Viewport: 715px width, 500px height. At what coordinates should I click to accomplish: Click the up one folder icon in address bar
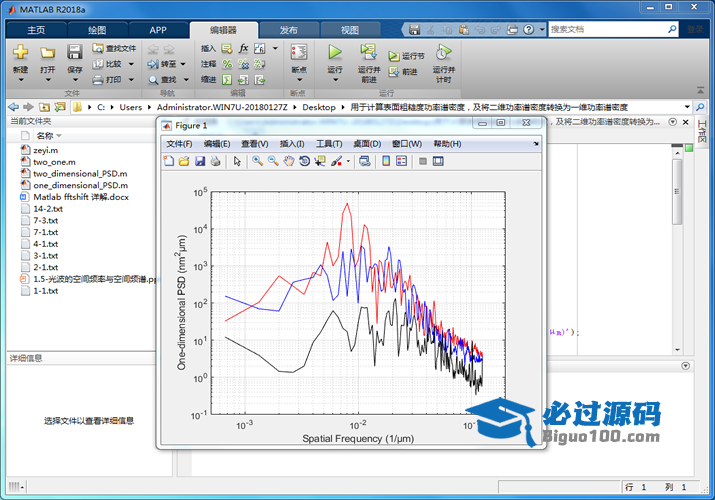pos(44,107)
